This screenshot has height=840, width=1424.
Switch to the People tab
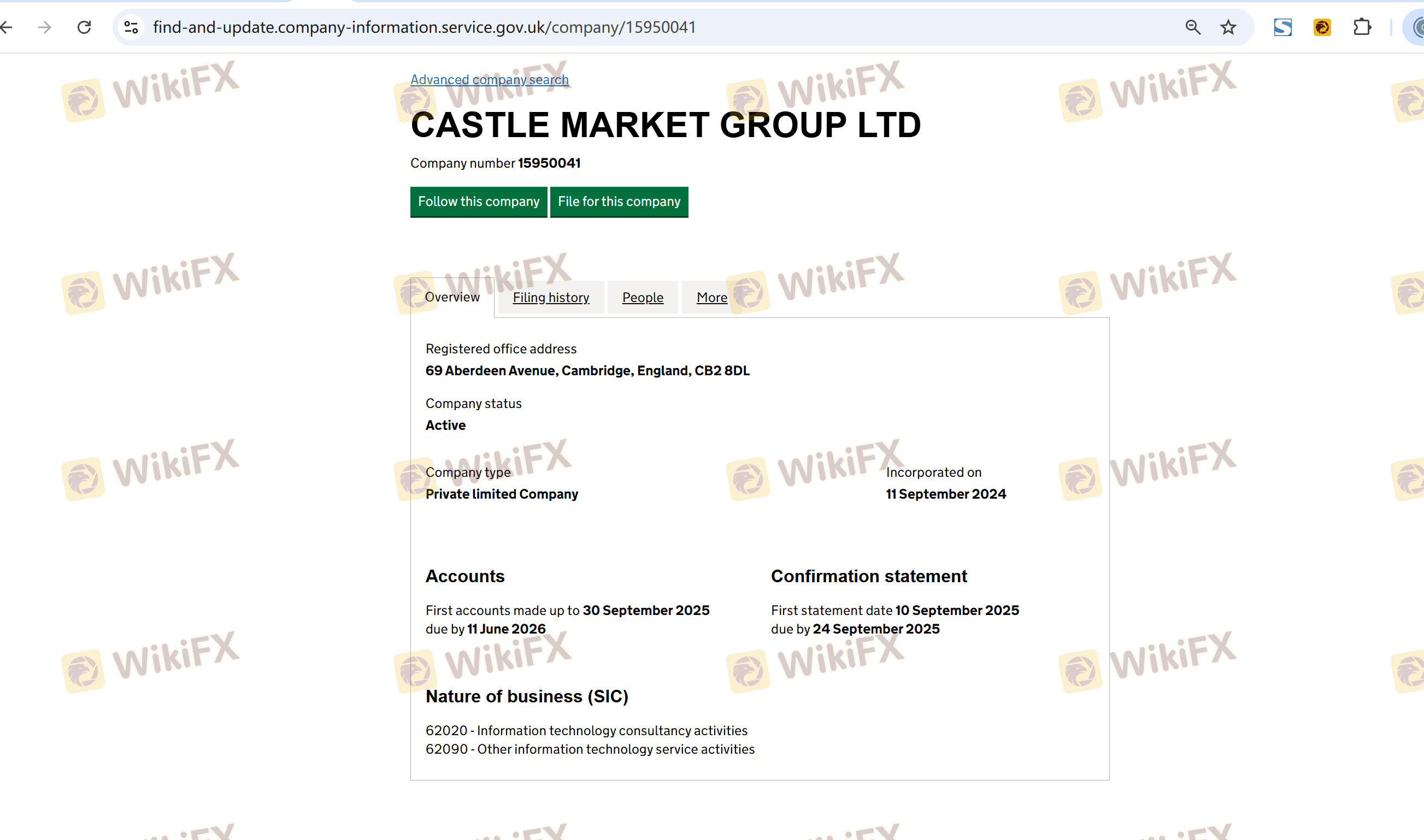coord(642,298)
